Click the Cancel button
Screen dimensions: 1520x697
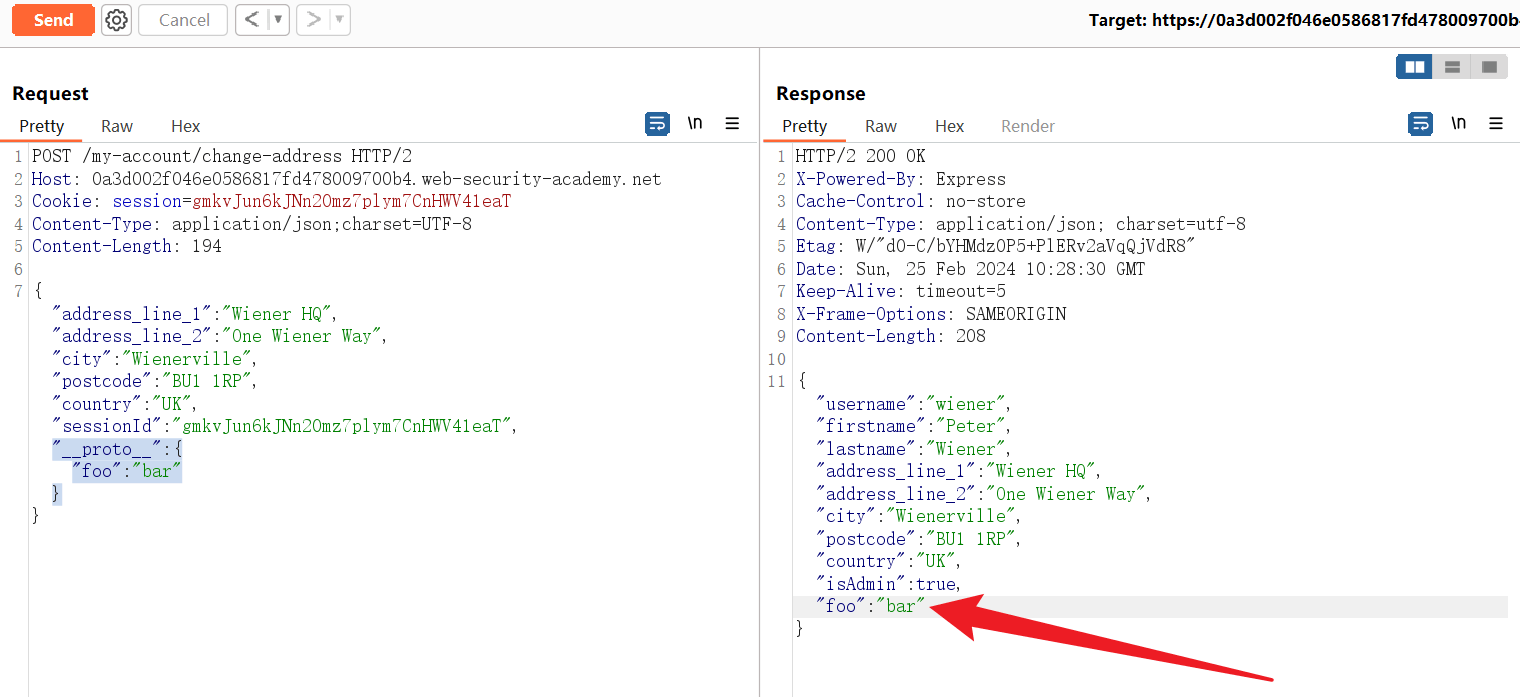pos(183,20)
